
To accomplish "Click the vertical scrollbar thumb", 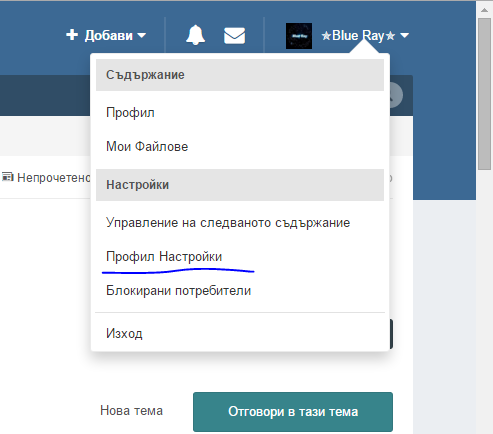I will pyautogui.click(x=484, y=94).
